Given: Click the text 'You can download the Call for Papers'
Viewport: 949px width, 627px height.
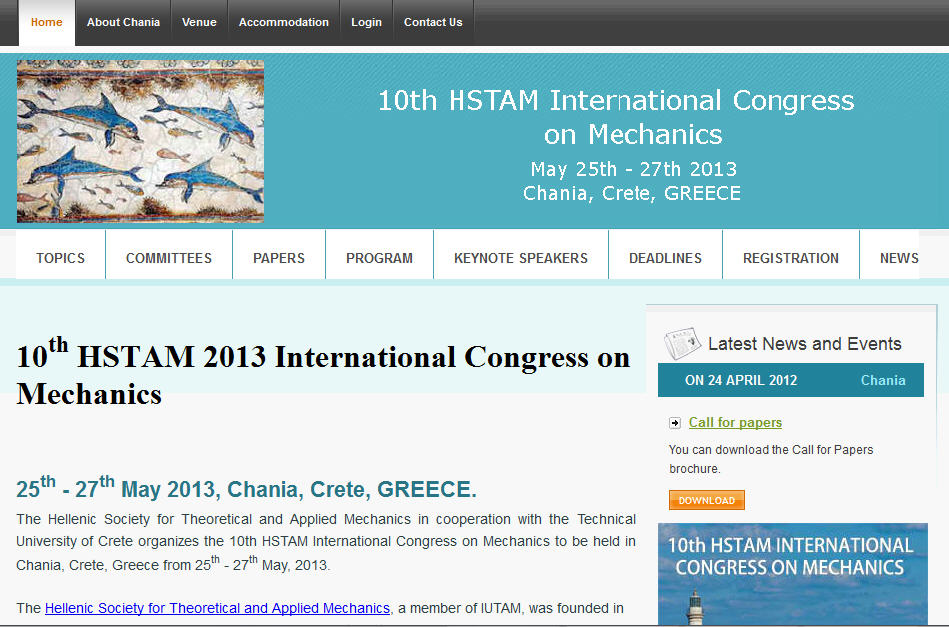Looking at the screenshot, I should (771, 450).
